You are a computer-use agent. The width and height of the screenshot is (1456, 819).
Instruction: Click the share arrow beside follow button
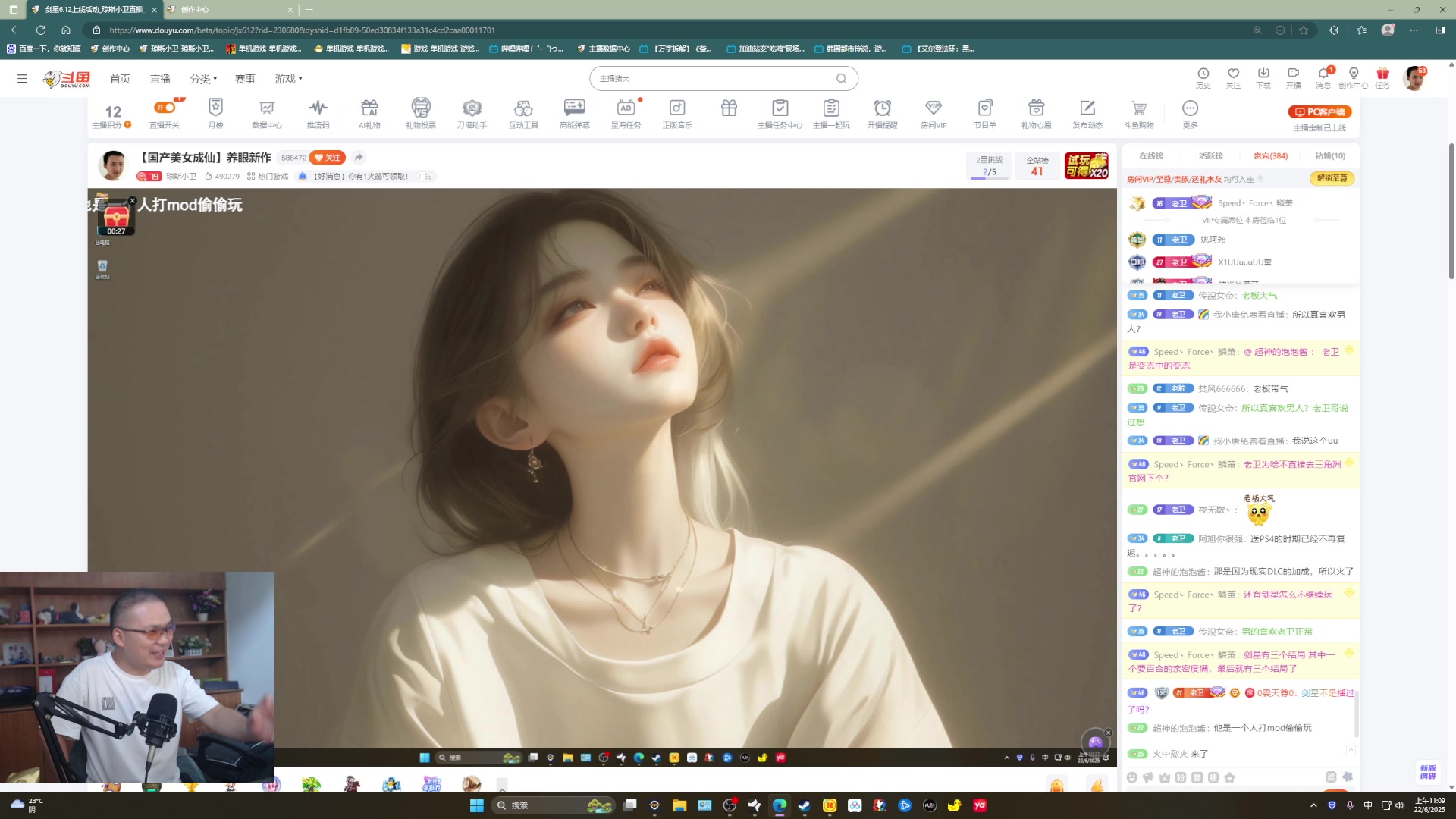point(359,158)
